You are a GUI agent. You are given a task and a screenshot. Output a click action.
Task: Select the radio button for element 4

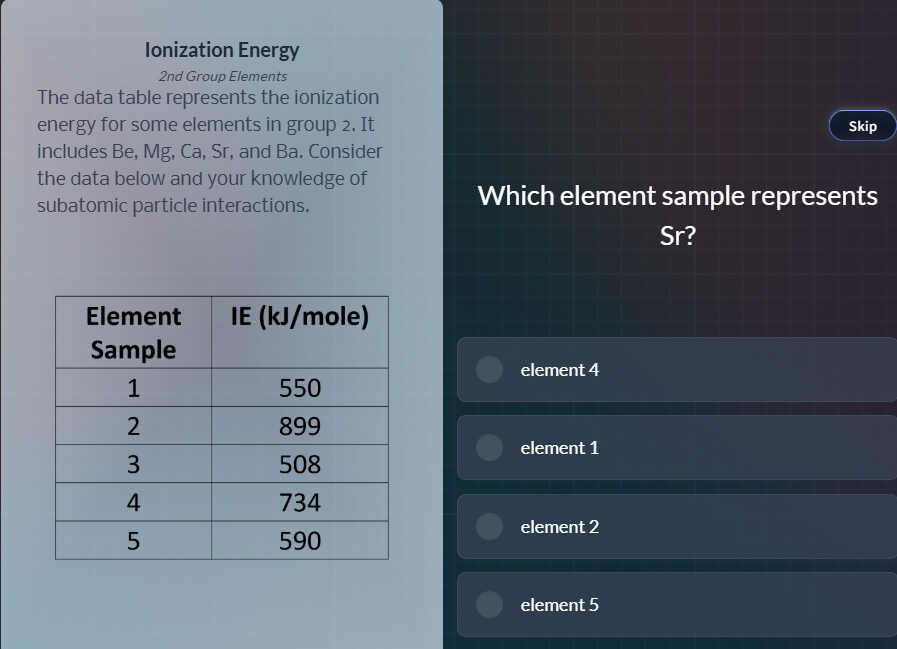click(x=489, y=369)
